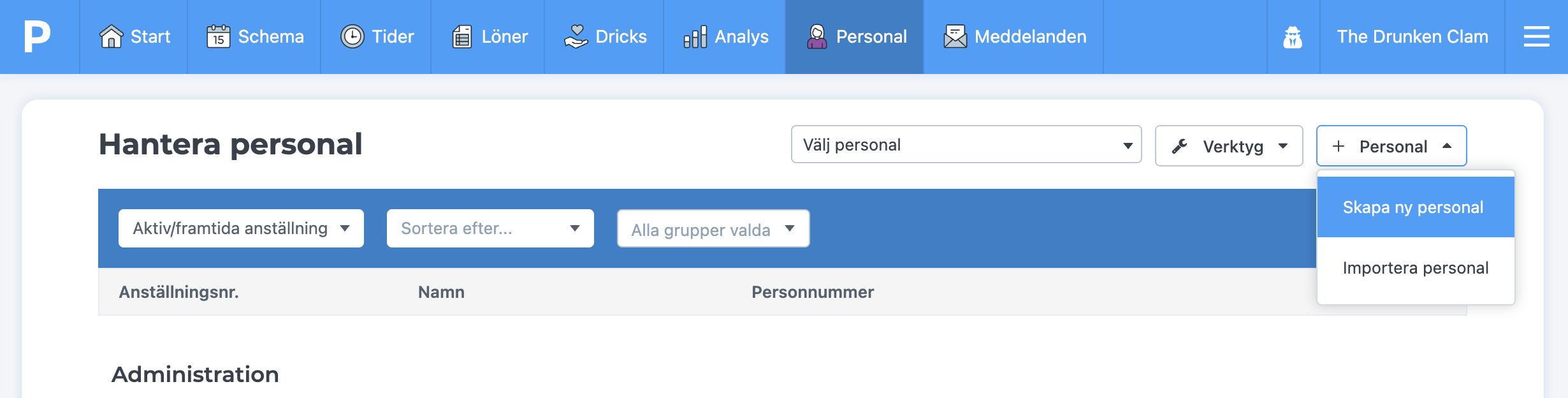Click The Drunken Clam account

click(x=1412, y=36)
